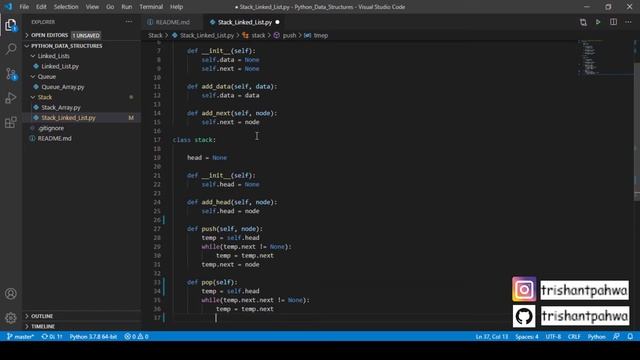Change end of line sequence CRLF
This screenshot has height=360, width=640.
(574, 337)
